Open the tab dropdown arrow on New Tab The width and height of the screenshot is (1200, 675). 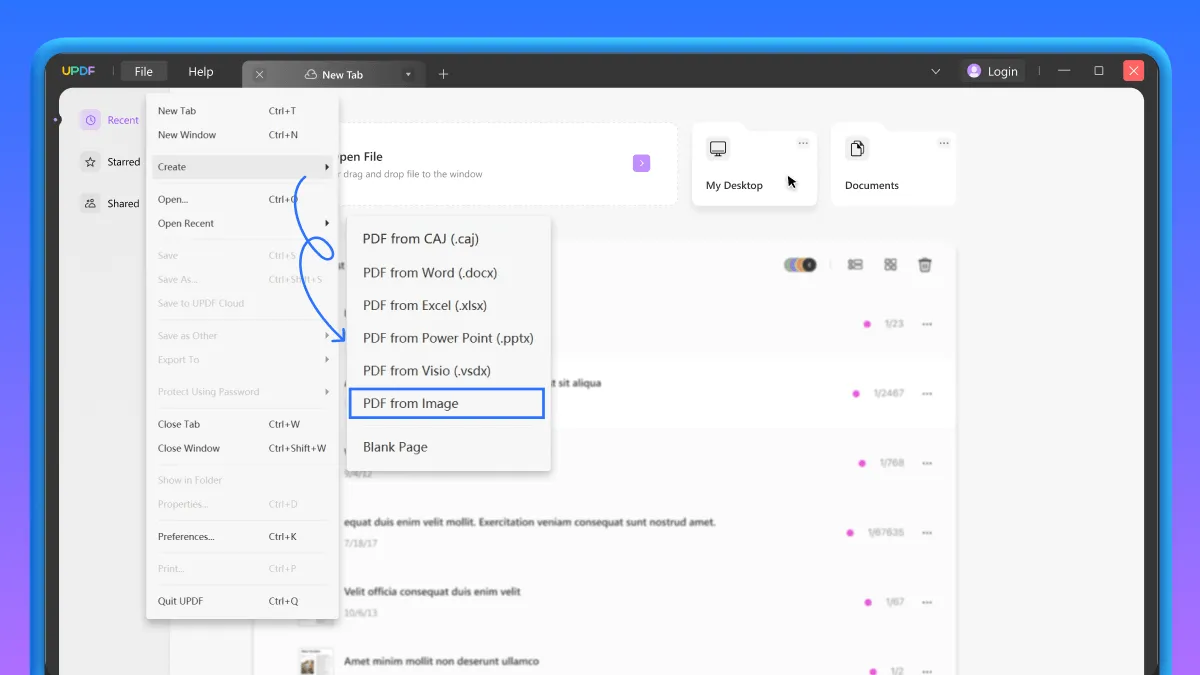click(x=408, y=73)
